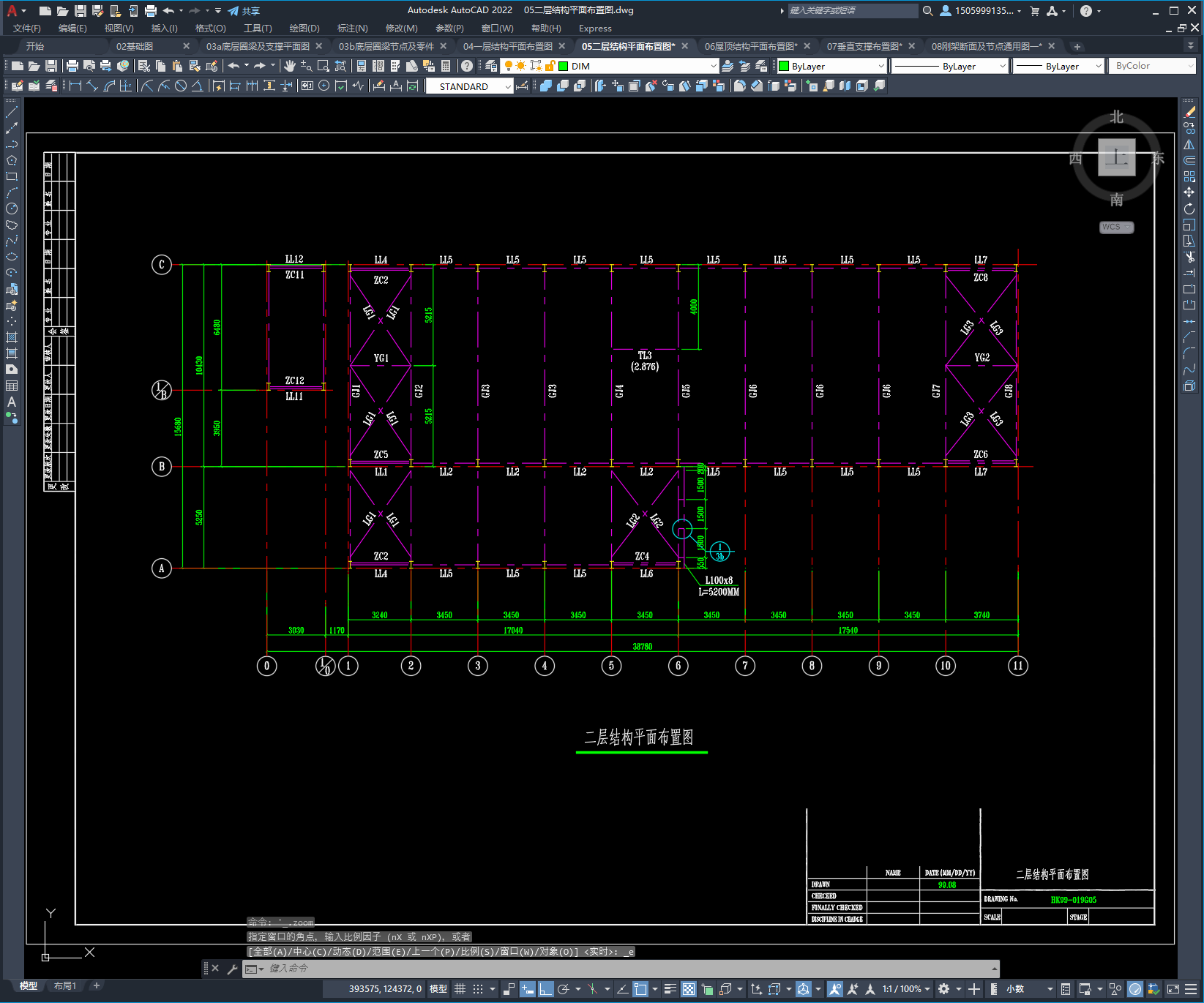Open the 文件(F) menu
Viewport: 1204px width, 1003px height.
click(27, 29)
